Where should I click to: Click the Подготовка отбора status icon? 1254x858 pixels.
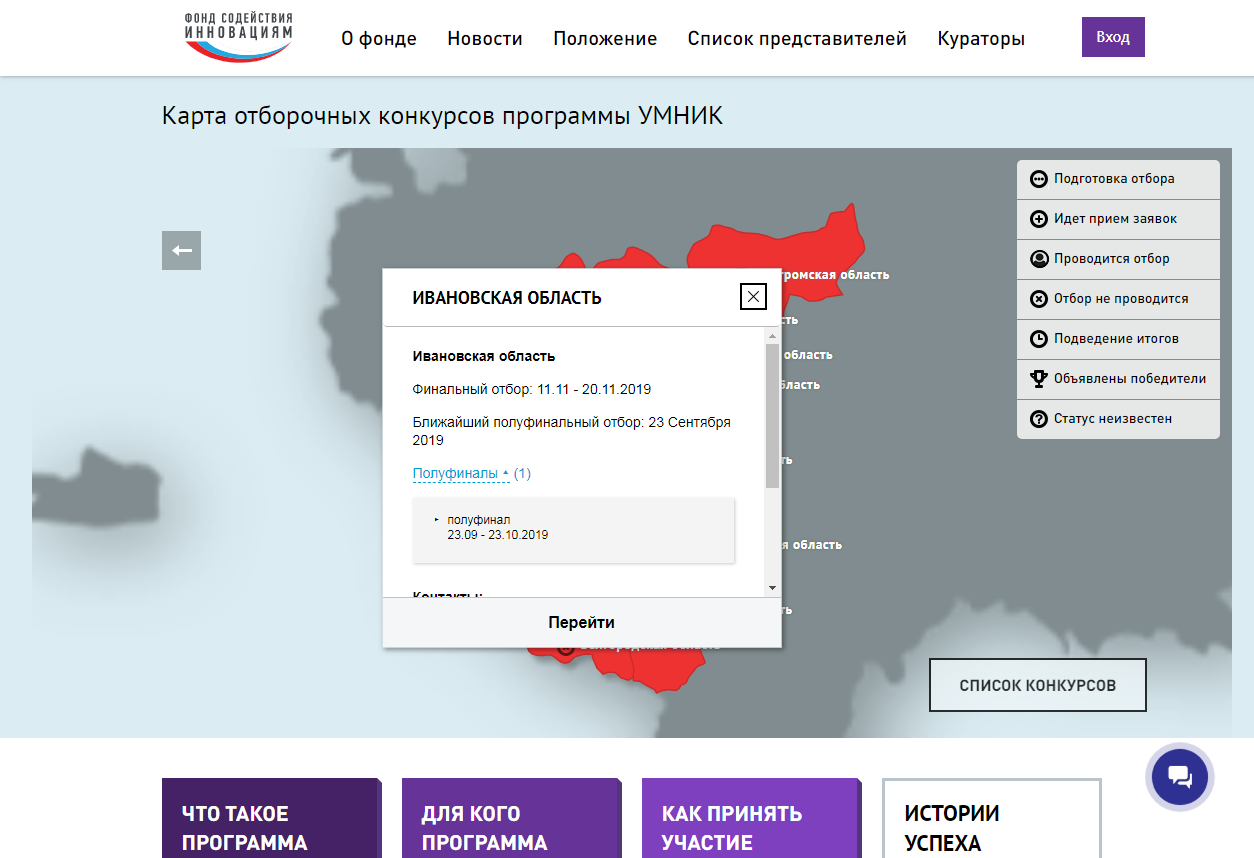1039,179
